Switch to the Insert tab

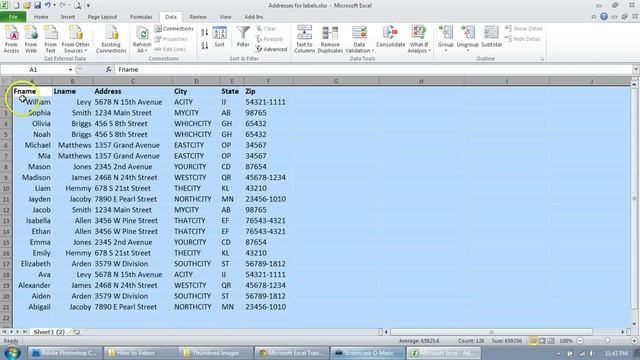click(68, 17)
